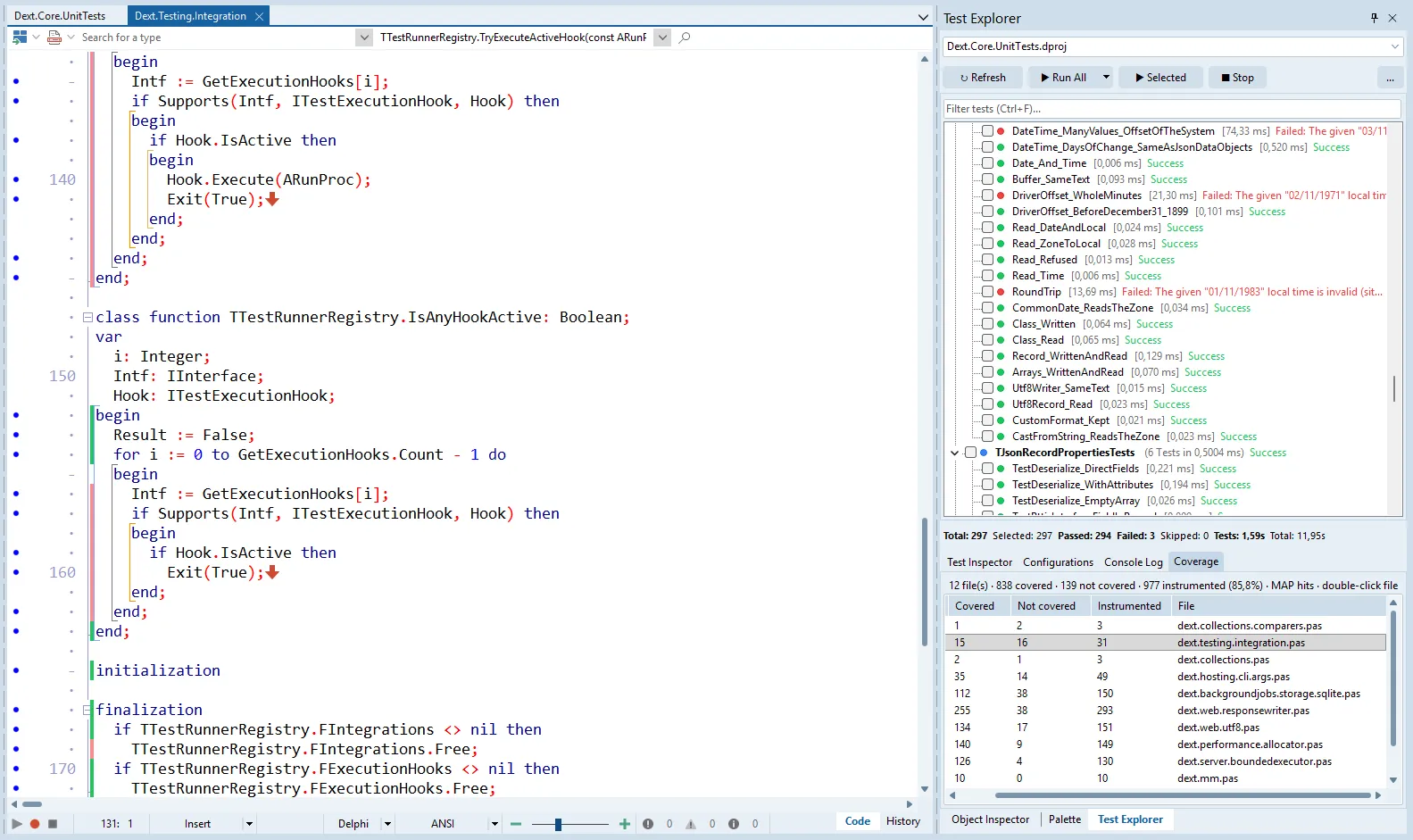Collapse the IsAnyHookActive function fold marker
The width and height of the screenshot is (1413, 840).
click(87, 317)
